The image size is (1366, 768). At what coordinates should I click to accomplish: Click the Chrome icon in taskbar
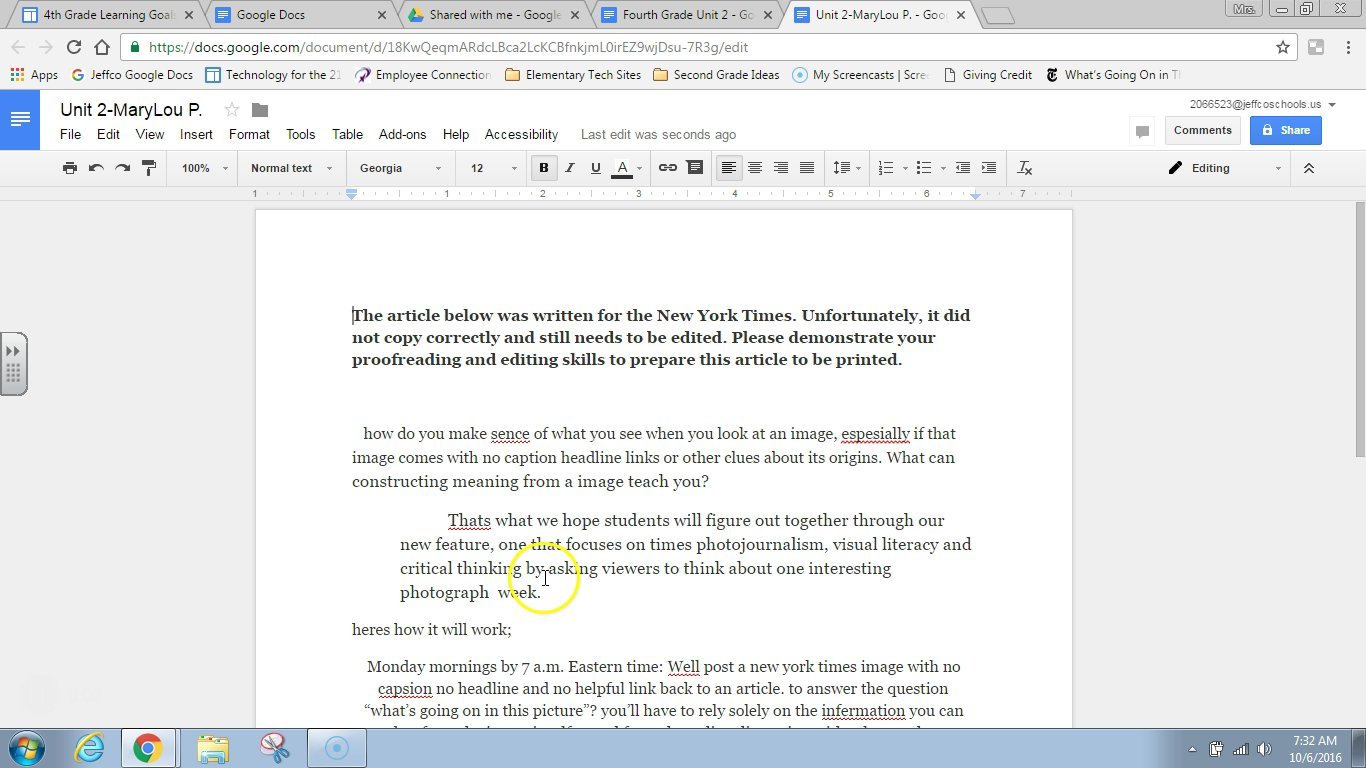148,748
